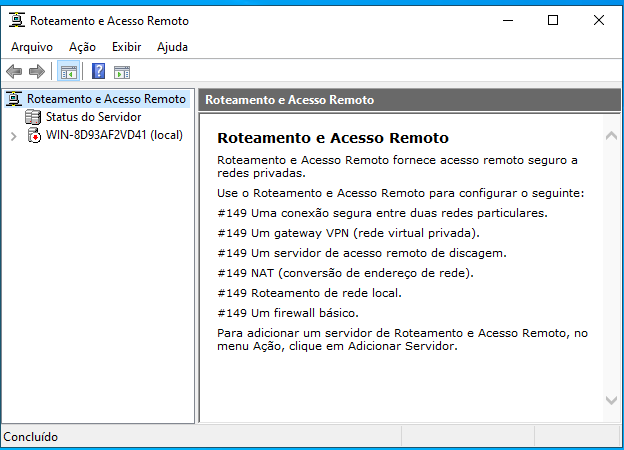
Task: Click the scroll down arrow in details pane
Action: click(x=611, y=400)
